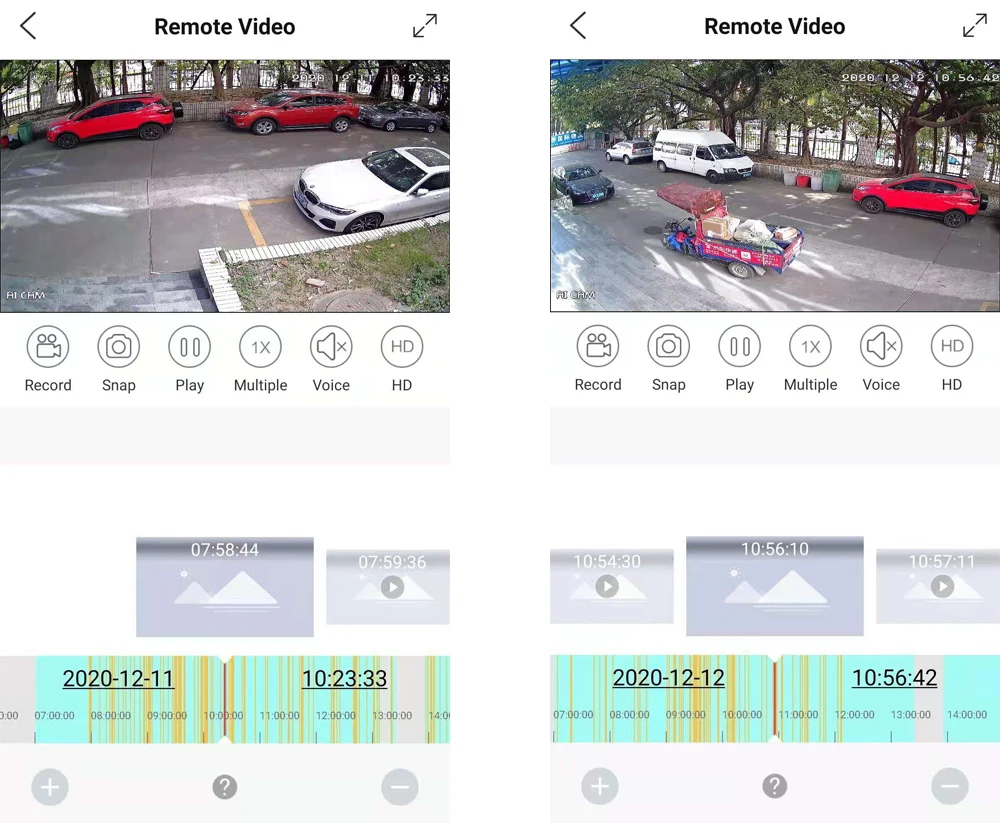Play the 10:57:11 clip thumbnail
Screen dimensions: 1000x823
(x=938, y=586)
